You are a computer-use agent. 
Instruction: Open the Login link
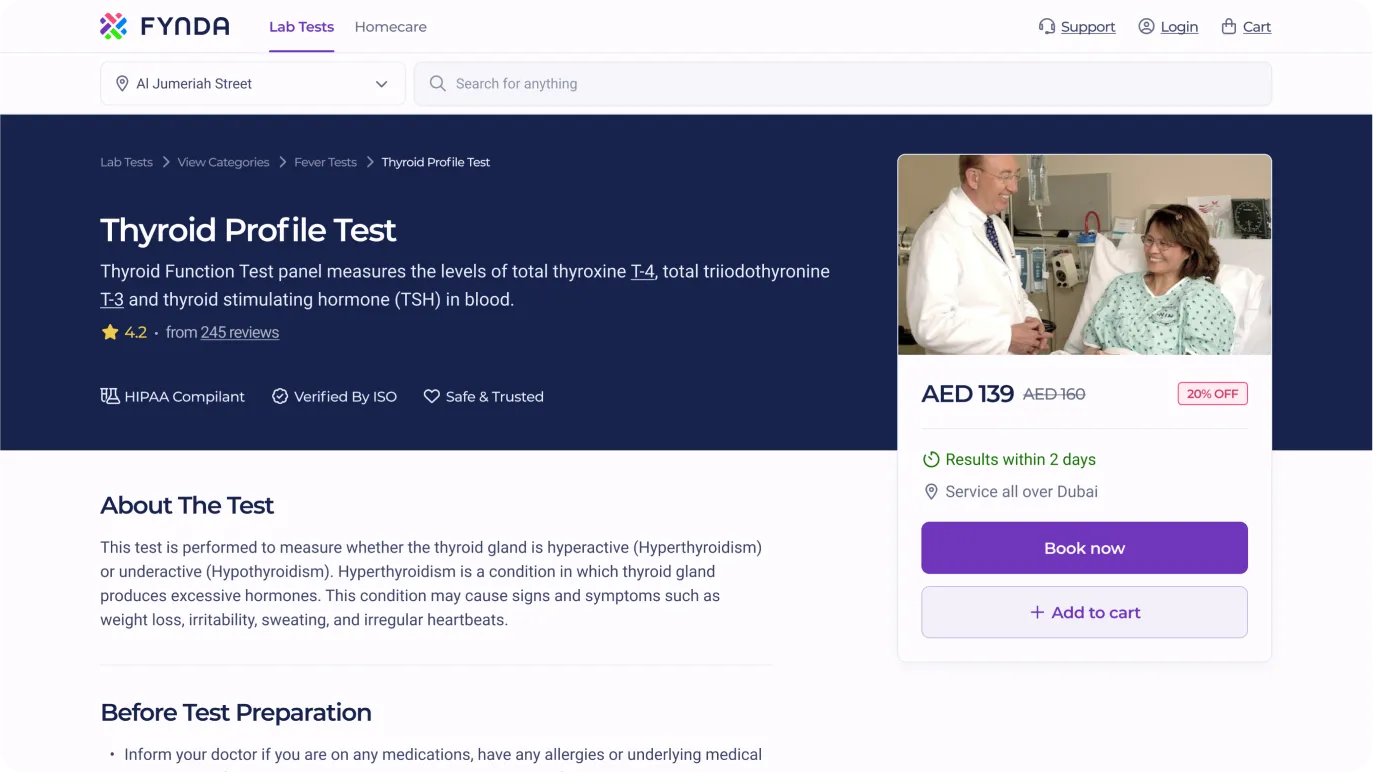(x=1179, y=27)
